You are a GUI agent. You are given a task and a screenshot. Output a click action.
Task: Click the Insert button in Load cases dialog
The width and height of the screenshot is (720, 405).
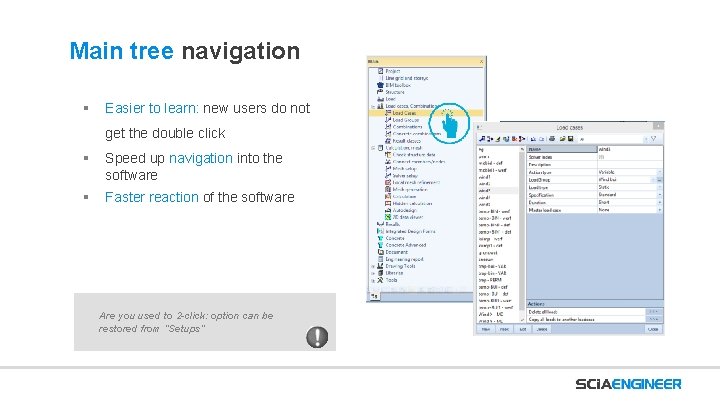coord(504,329)
